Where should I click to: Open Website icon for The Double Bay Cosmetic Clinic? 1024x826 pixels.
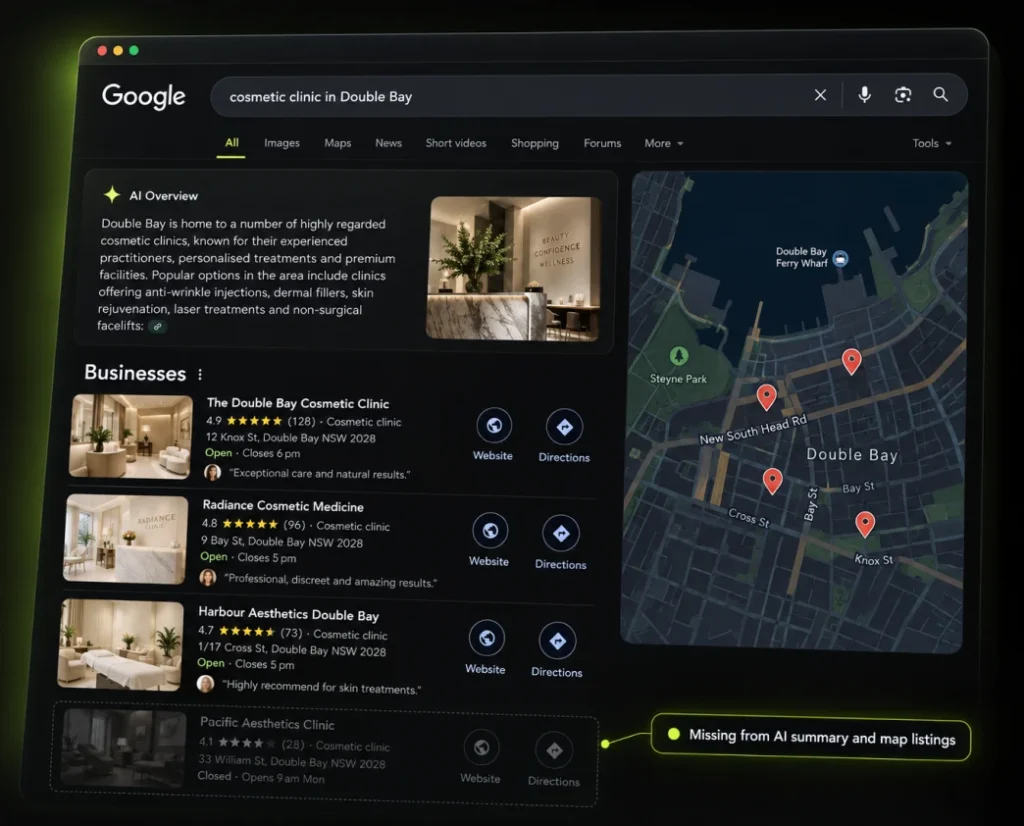click(494, 426)
